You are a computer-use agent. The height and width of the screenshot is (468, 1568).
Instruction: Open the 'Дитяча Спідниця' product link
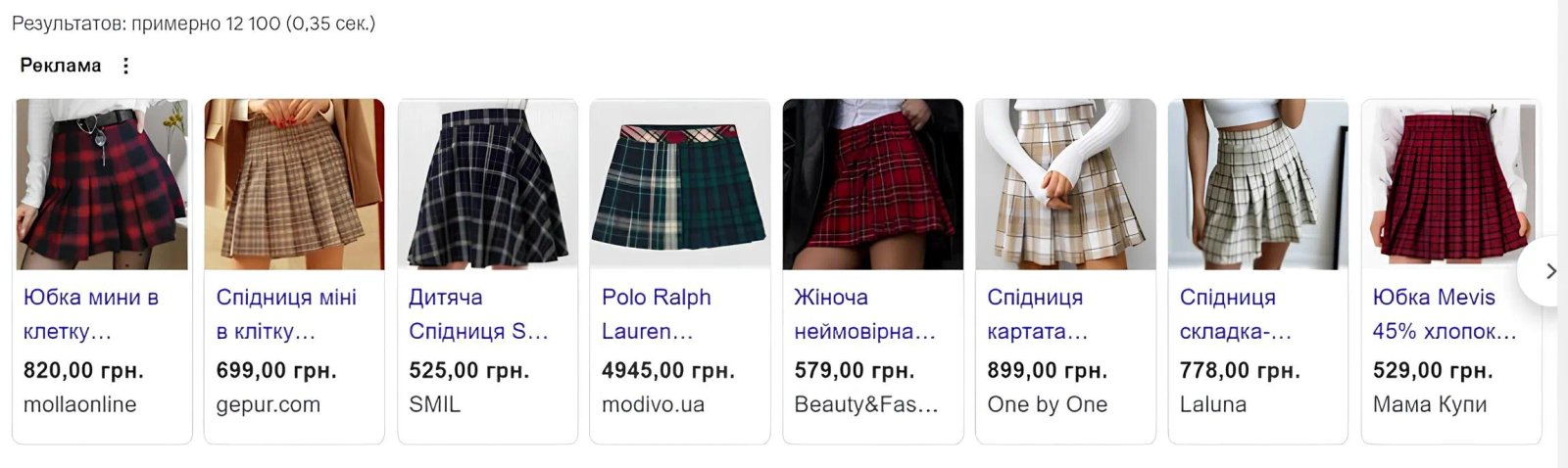pyautogui.click(x=478, y=314)
